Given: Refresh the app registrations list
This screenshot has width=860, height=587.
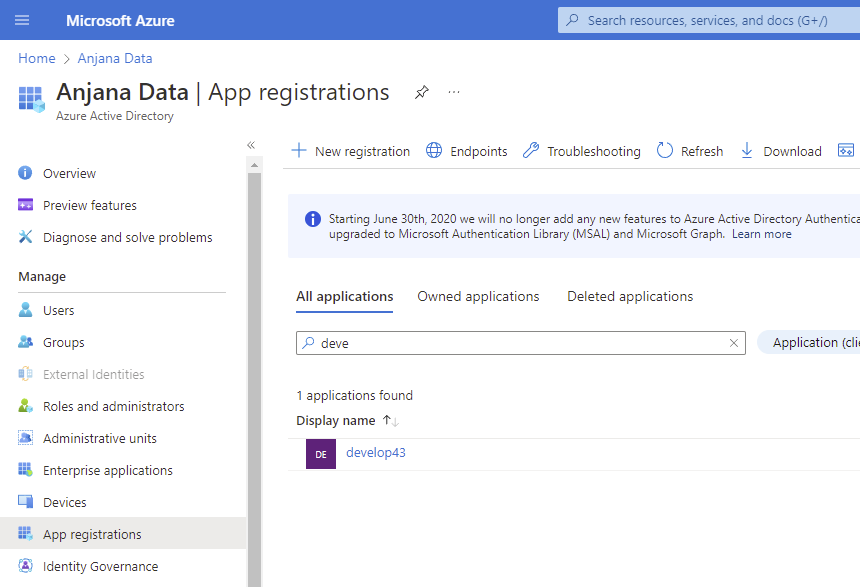Looking at the screenshot, I should (689, 151).
